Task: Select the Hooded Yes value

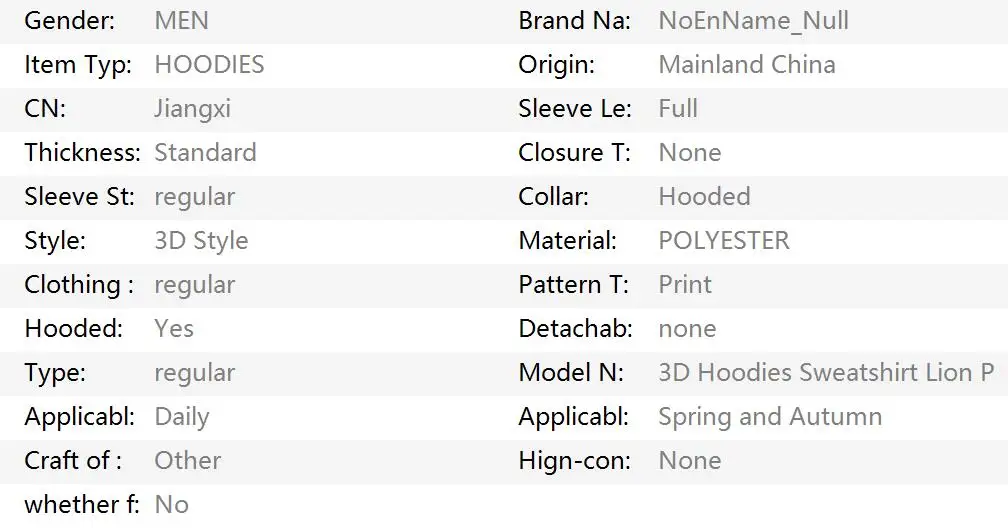Action: coord(174,329)
